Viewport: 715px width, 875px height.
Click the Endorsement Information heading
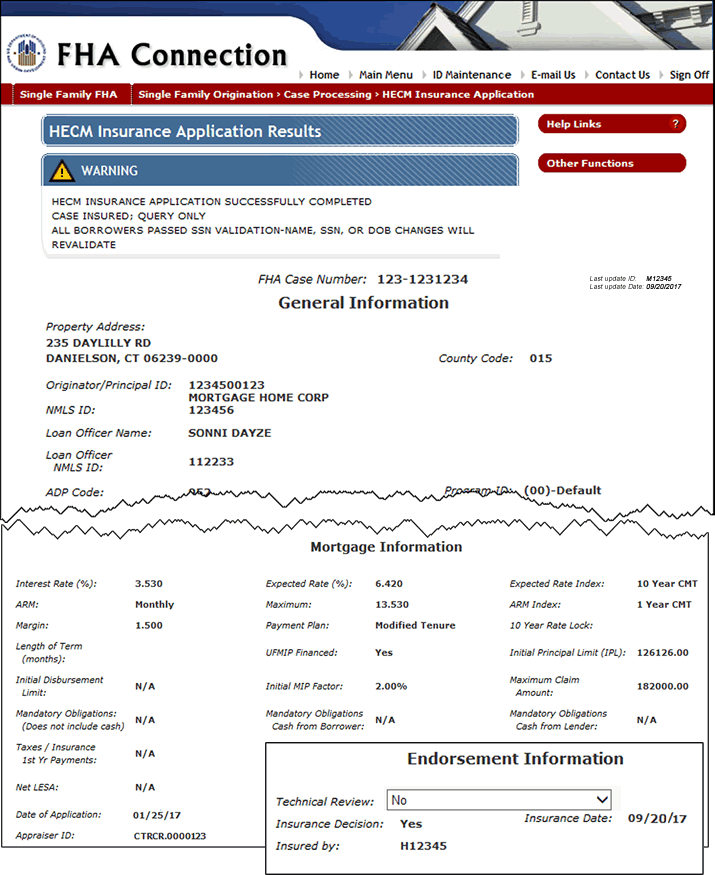point(515,759)
